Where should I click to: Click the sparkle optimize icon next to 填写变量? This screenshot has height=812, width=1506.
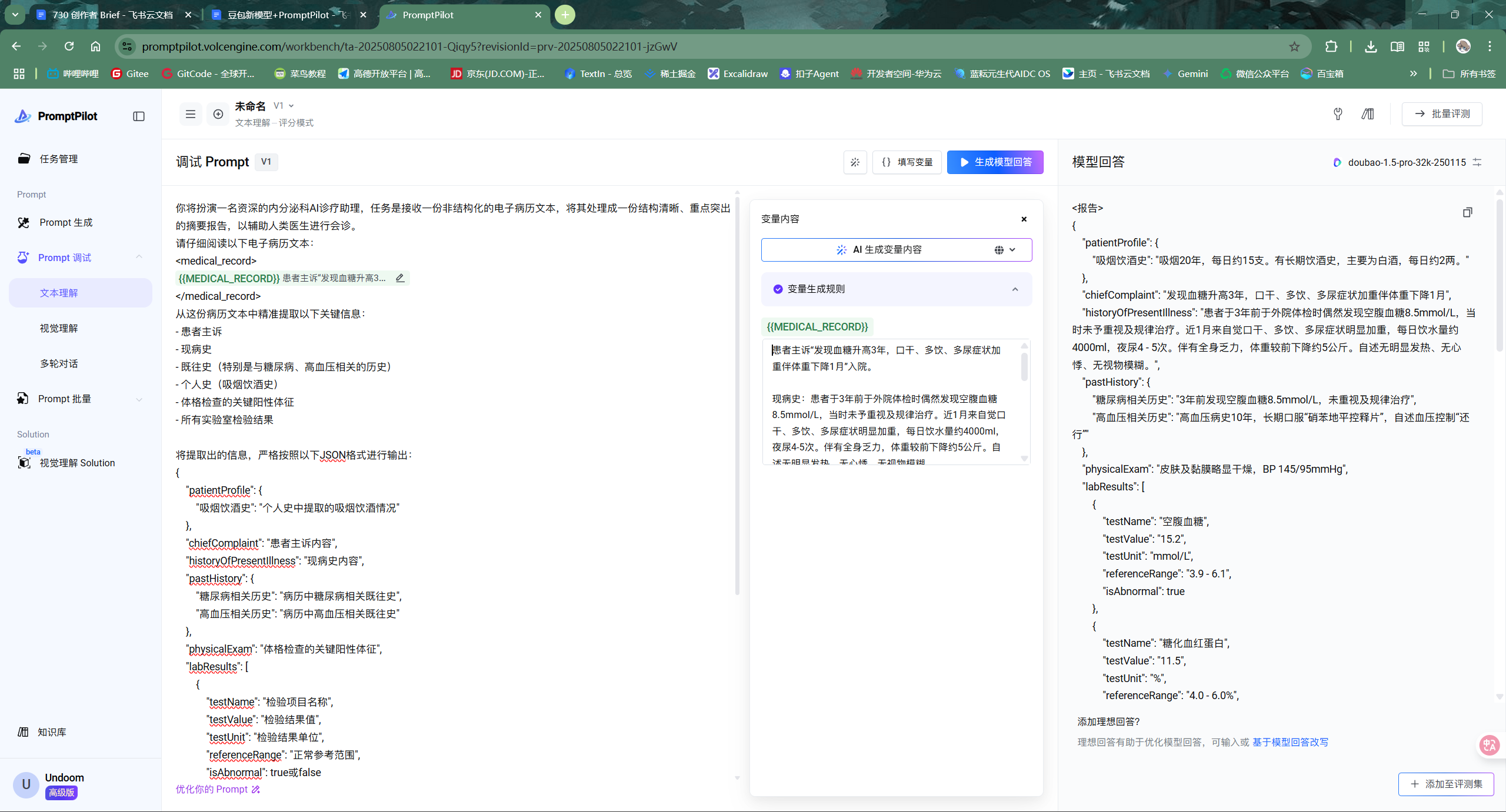coord(855,162)
